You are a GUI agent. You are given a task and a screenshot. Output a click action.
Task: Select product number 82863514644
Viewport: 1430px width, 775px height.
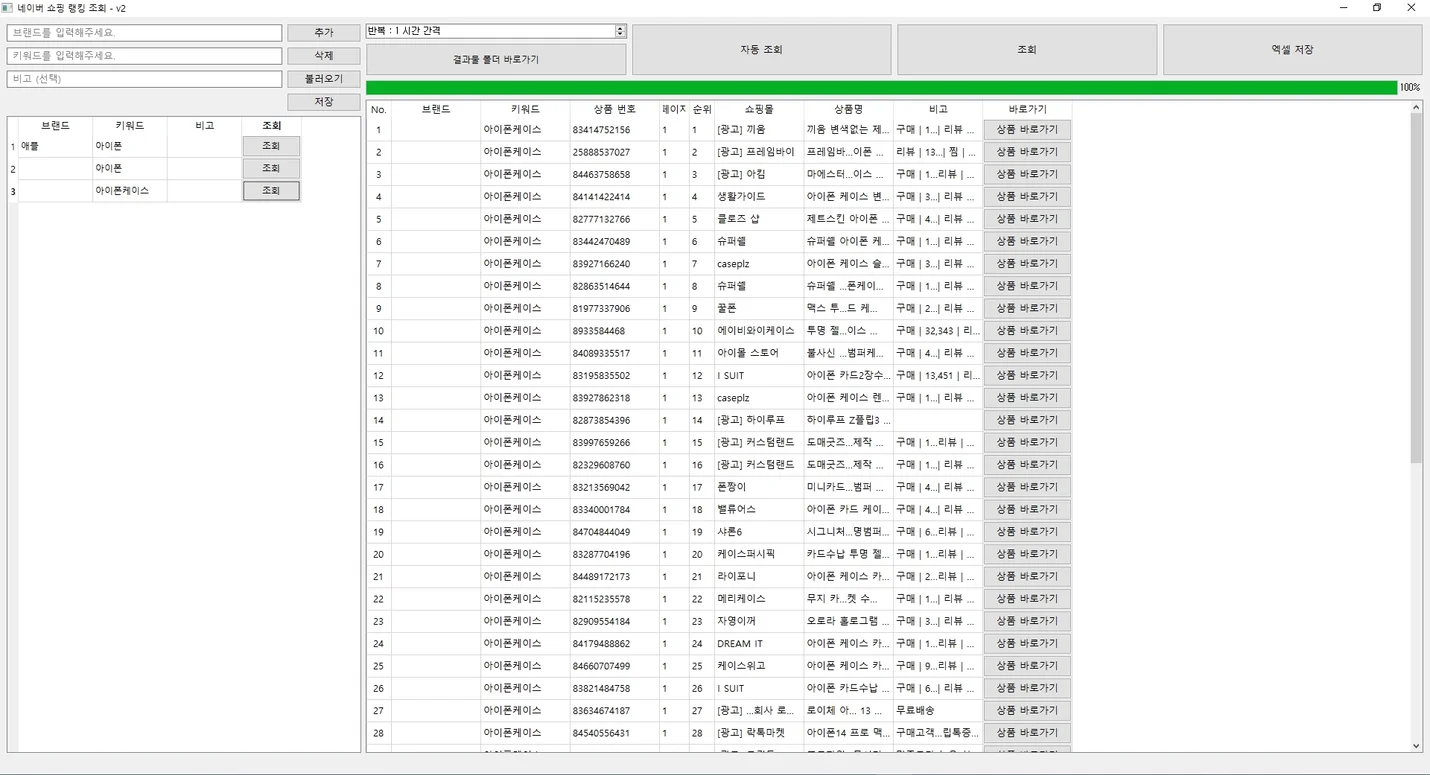614,286
